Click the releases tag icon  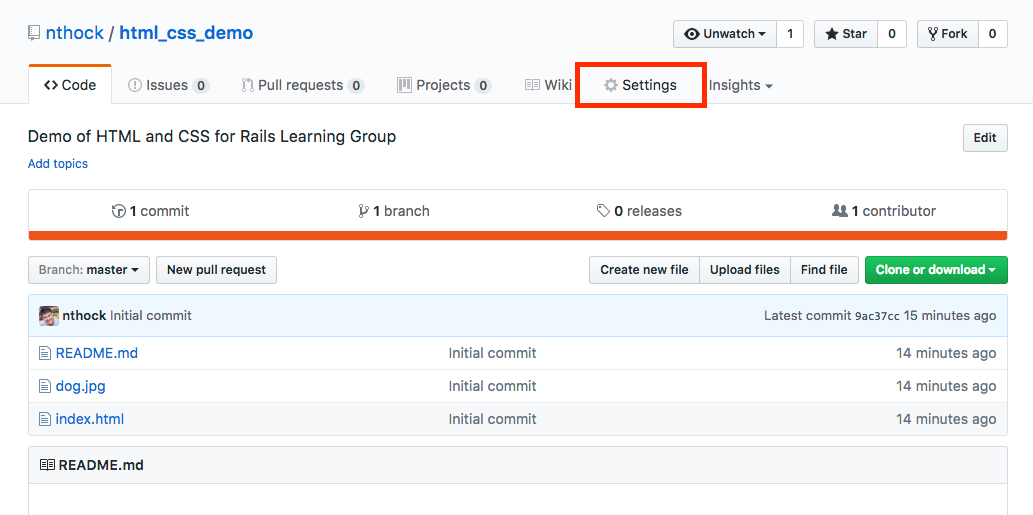pos(603,211)
